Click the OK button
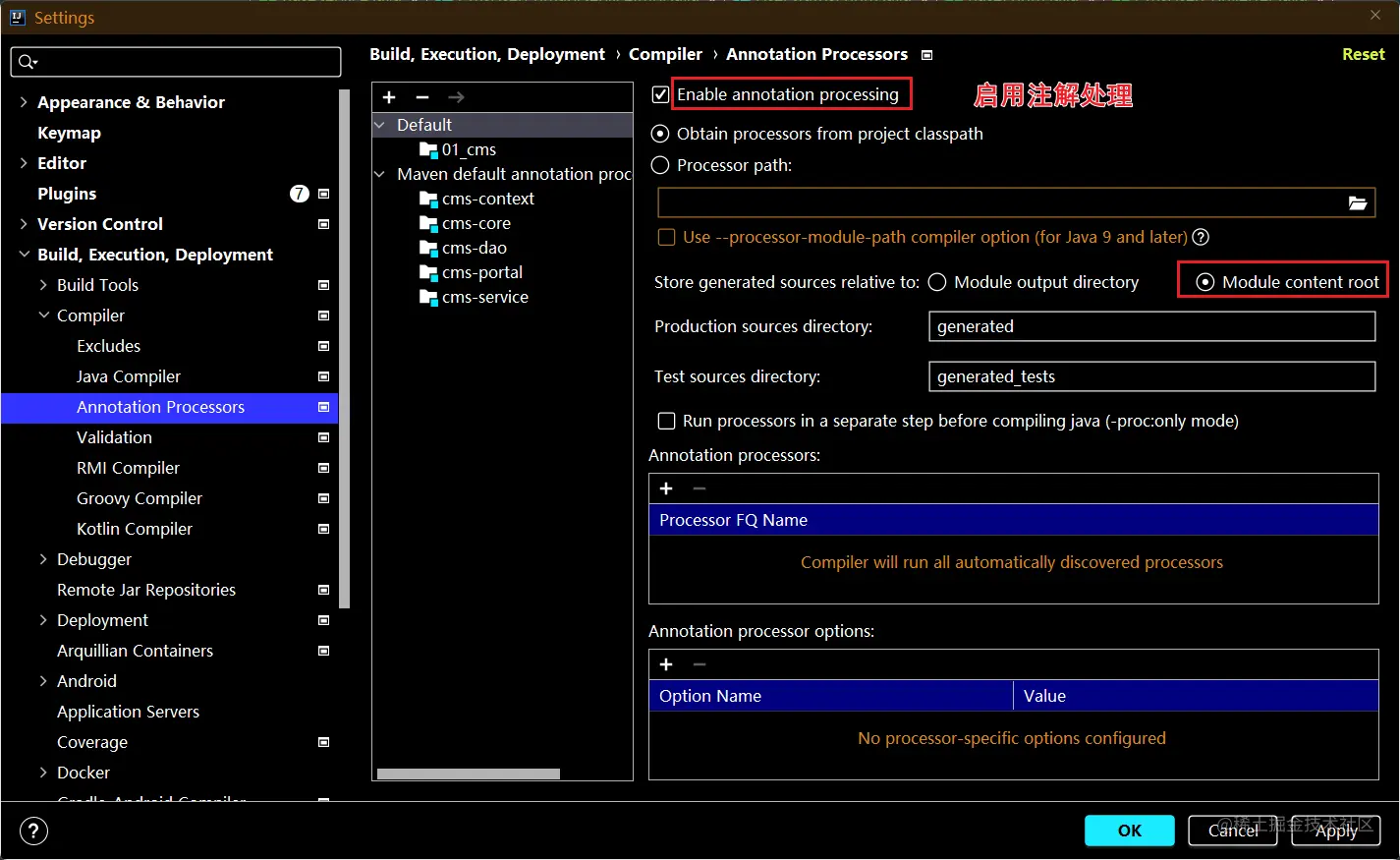1400x860 pixels. (1130, 831)
